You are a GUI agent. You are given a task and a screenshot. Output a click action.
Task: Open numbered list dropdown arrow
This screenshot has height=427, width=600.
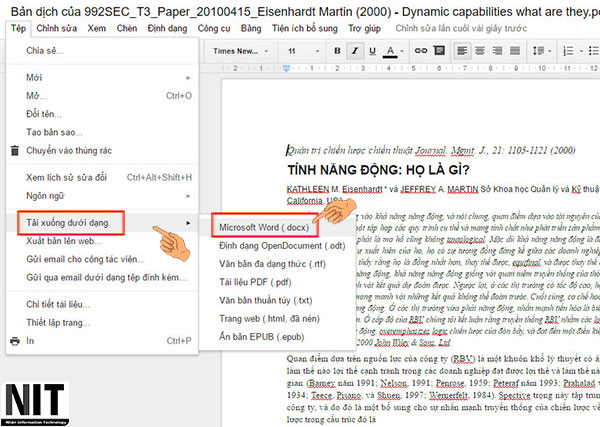coord(581,51)
